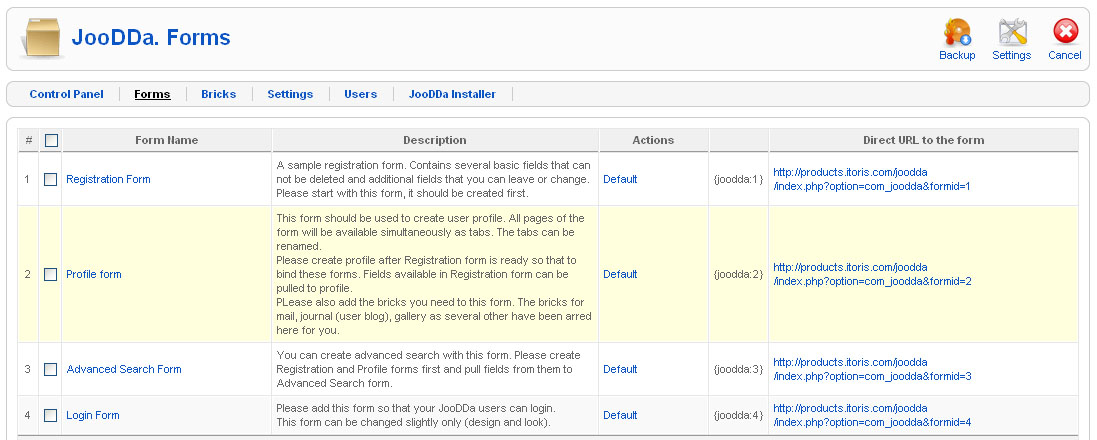Go to the Users menu tab
This screenshot has width=1097, height=440.
(x=360, y=94)
